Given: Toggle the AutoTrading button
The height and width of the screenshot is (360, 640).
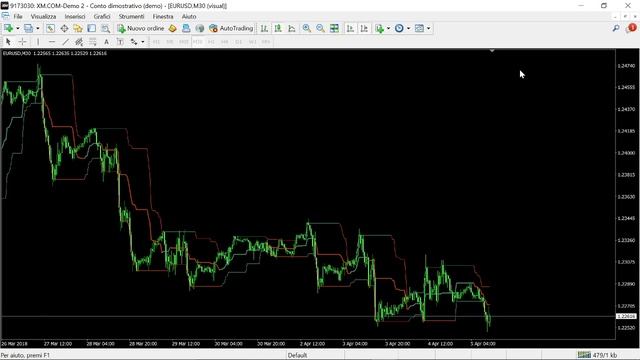Looking at the screenshot, I should [231, 28].
